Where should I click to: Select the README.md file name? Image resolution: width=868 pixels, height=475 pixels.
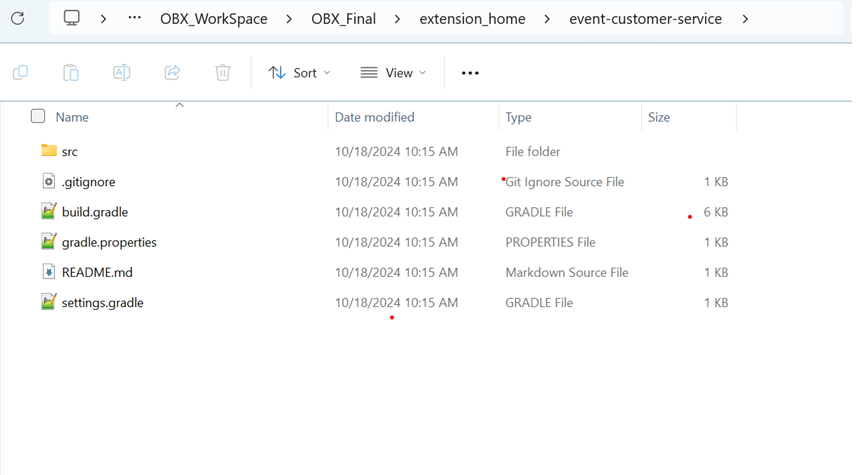click(x=97, y=272)
